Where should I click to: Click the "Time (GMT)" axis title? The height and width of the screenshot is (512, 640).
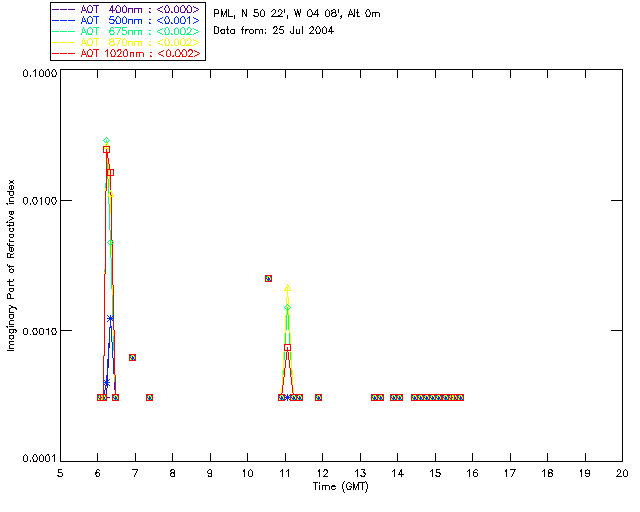340,486
